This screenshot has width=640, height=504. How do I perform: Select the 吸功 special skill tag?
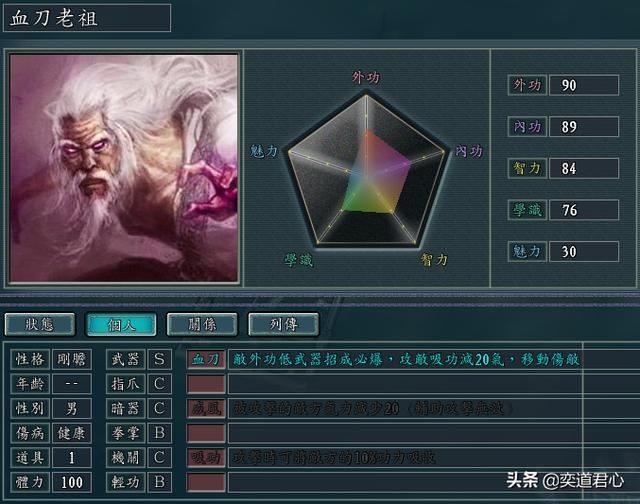coord(206,457)
